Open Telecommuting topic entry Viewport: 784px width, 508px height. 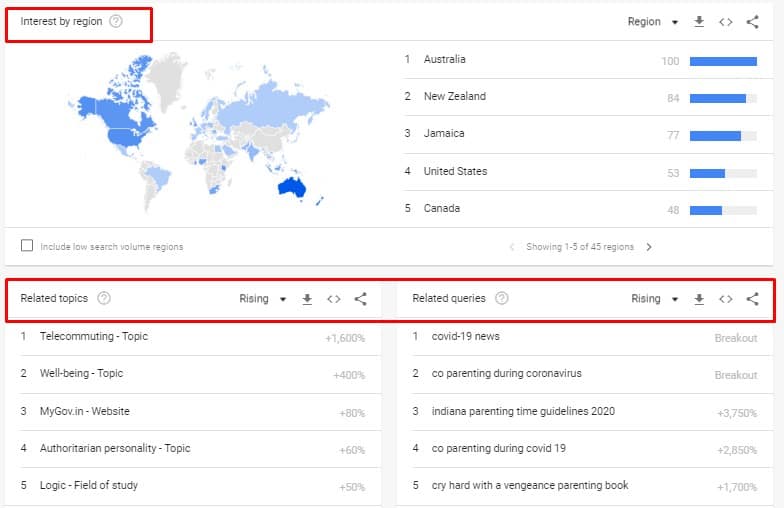tap(93, 336)
